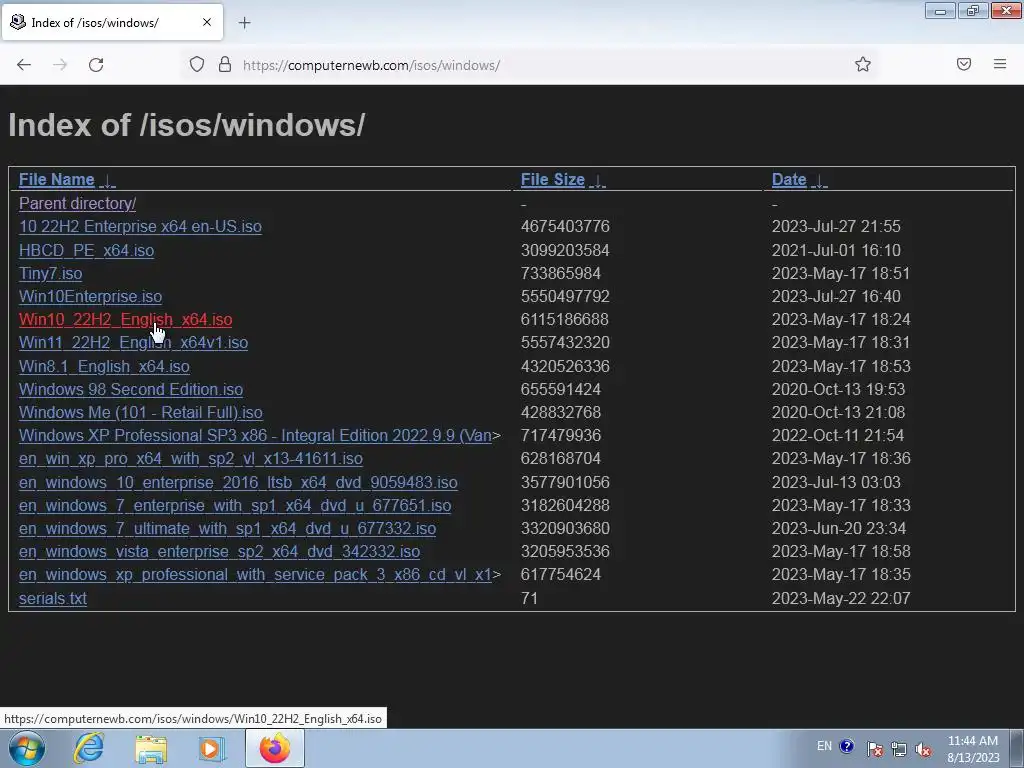Click the forward navigation arrow
Screen dimensions: 1024x768
pyautogui.click(x=60, y=65)
